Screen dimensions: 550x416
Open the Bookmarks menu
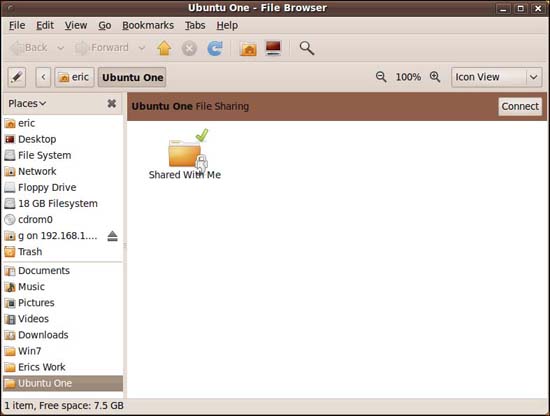coord(148,25)
